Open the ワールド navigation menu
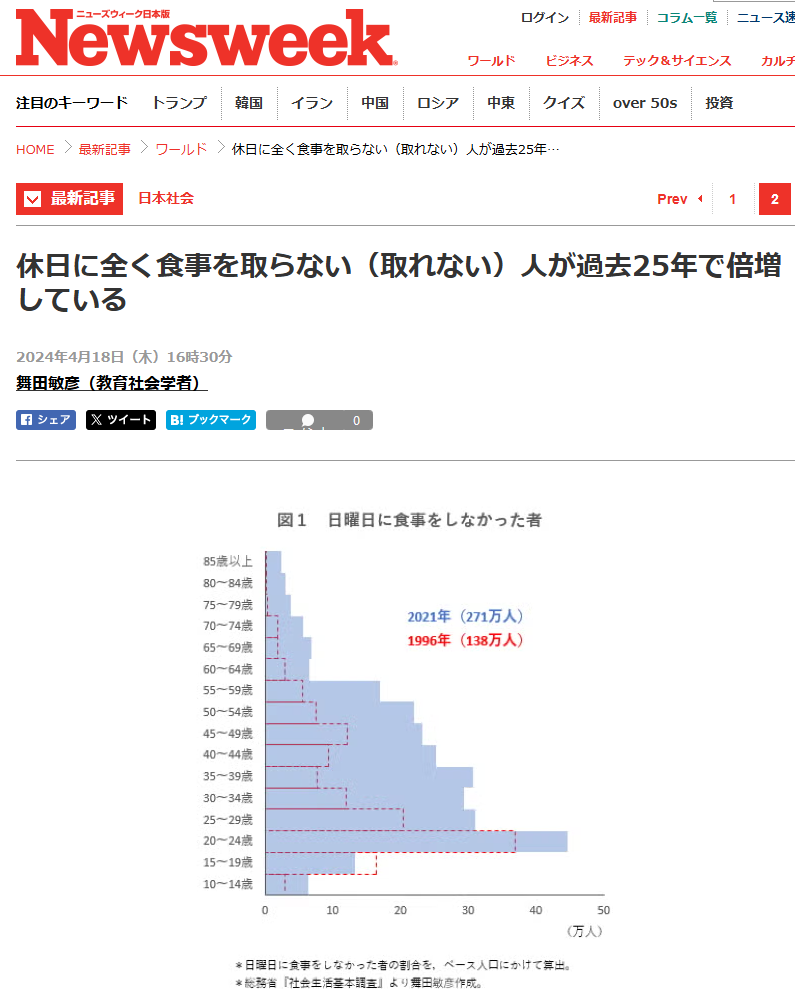This screenshot has width=795, height=989. [491, 61]
